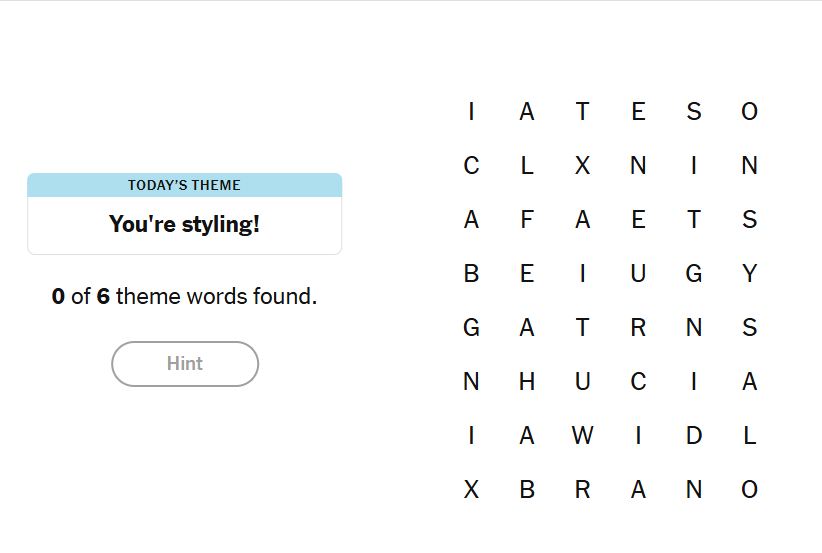Tap the X in the bottom row
Screen dimensions: 822x553
coord(472,490)
